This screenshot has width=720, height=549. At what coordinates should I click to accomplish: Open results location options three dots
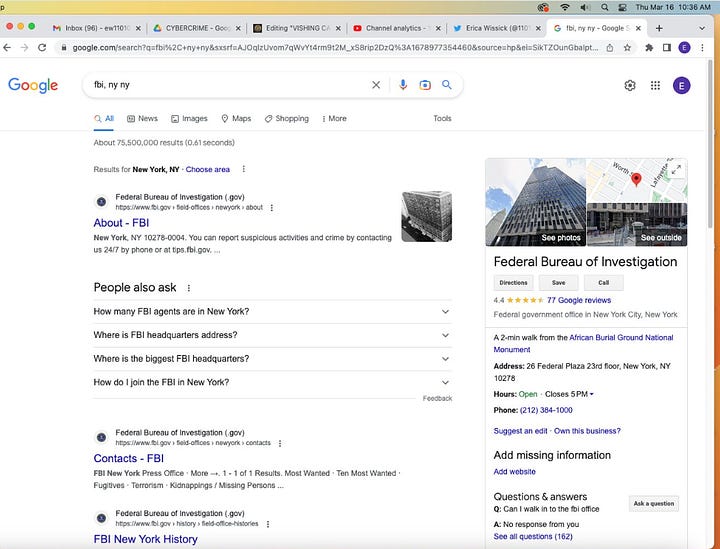(x=243, y=169)
